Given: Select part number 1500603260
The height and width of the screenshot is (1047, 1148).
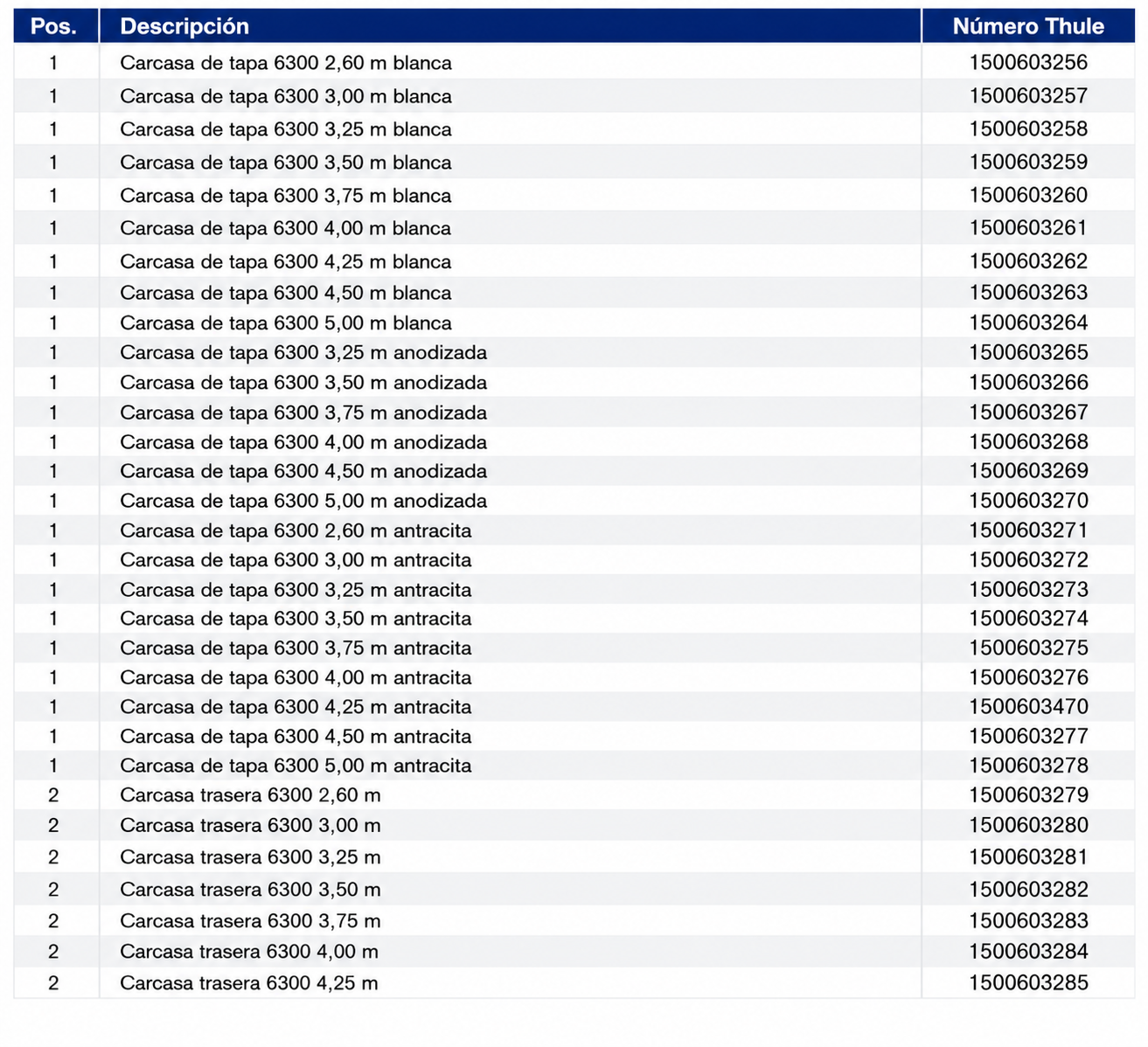Looking at the screenshot, I should [x=1028, y=195].
